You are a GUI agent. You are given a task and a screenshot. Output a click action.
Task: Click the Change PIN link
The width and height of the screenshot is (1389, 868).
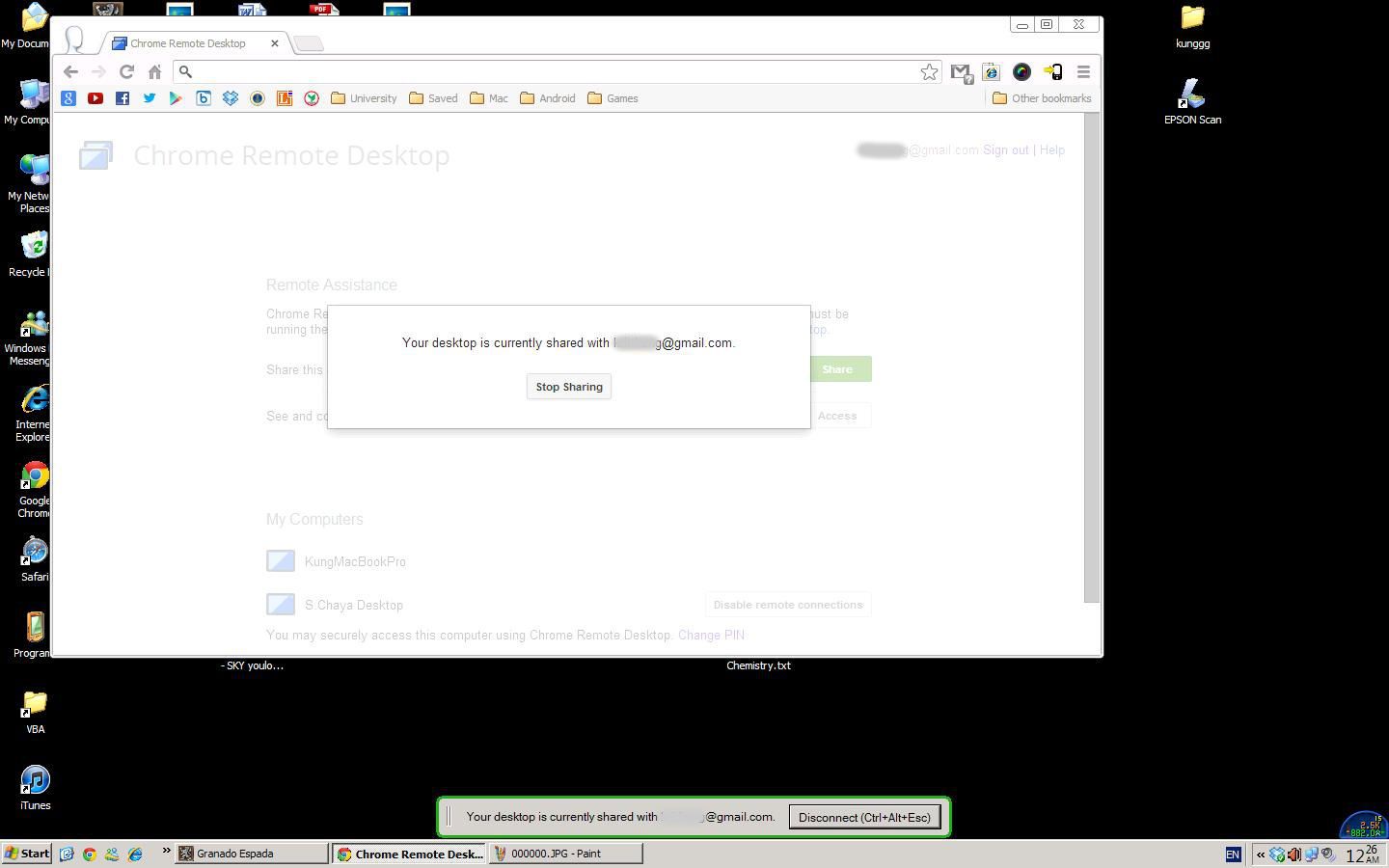[711, 636]
